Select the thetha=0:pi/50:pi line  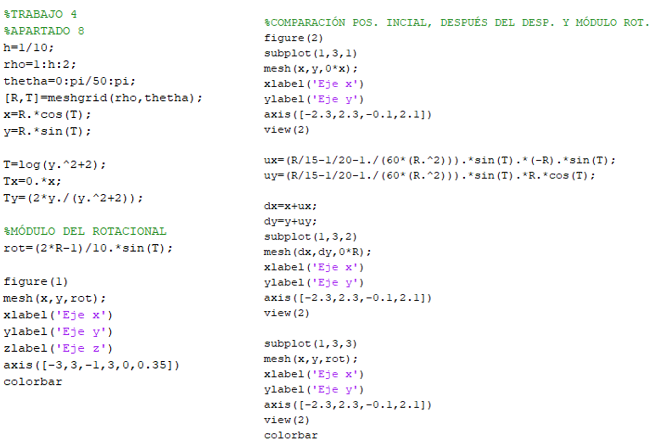[x=62, y=80]
